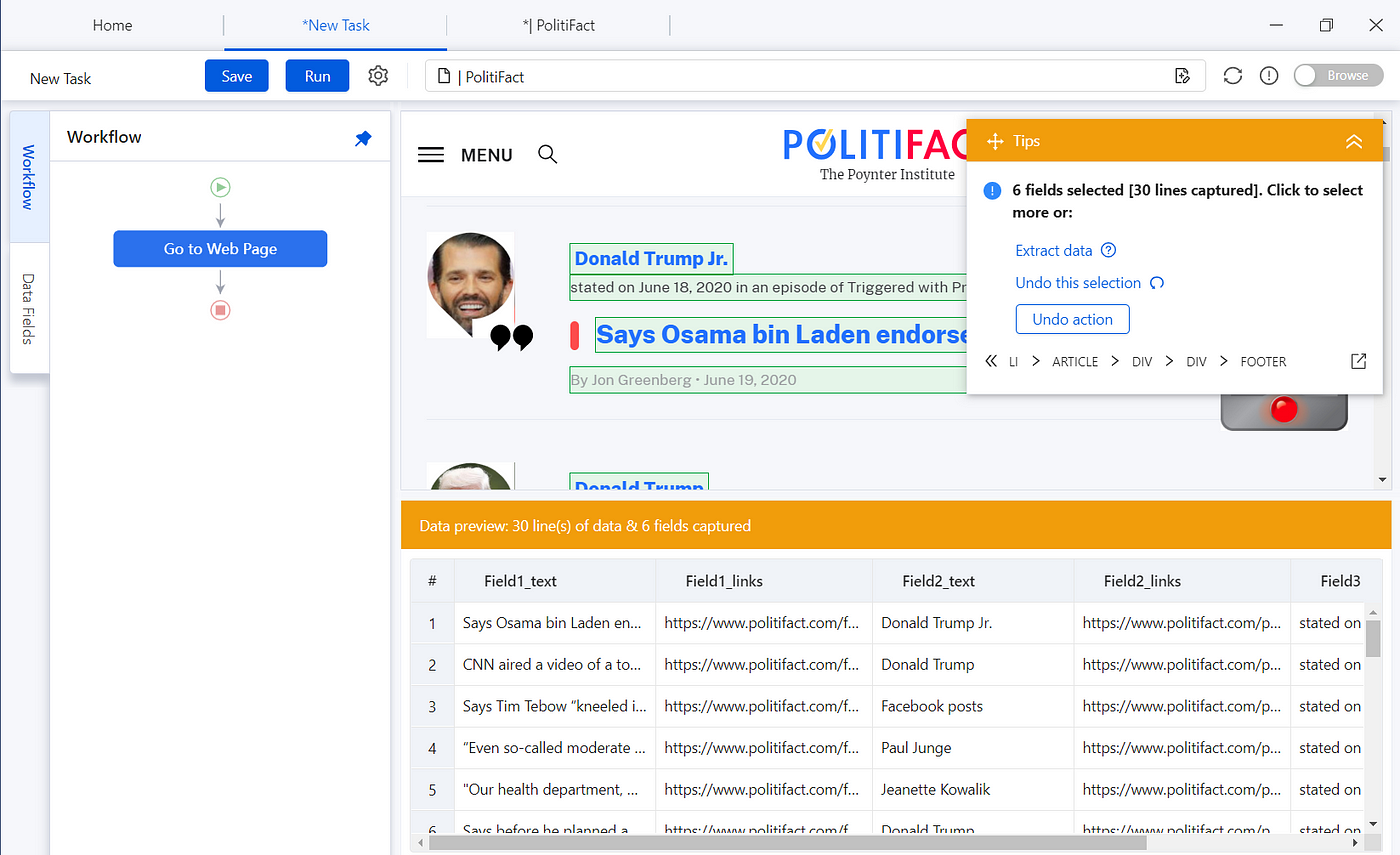The width and height of the screenshot is (1400, 855).
Task: Click the cell 'Facebook posts'
Action: point(973,706)
